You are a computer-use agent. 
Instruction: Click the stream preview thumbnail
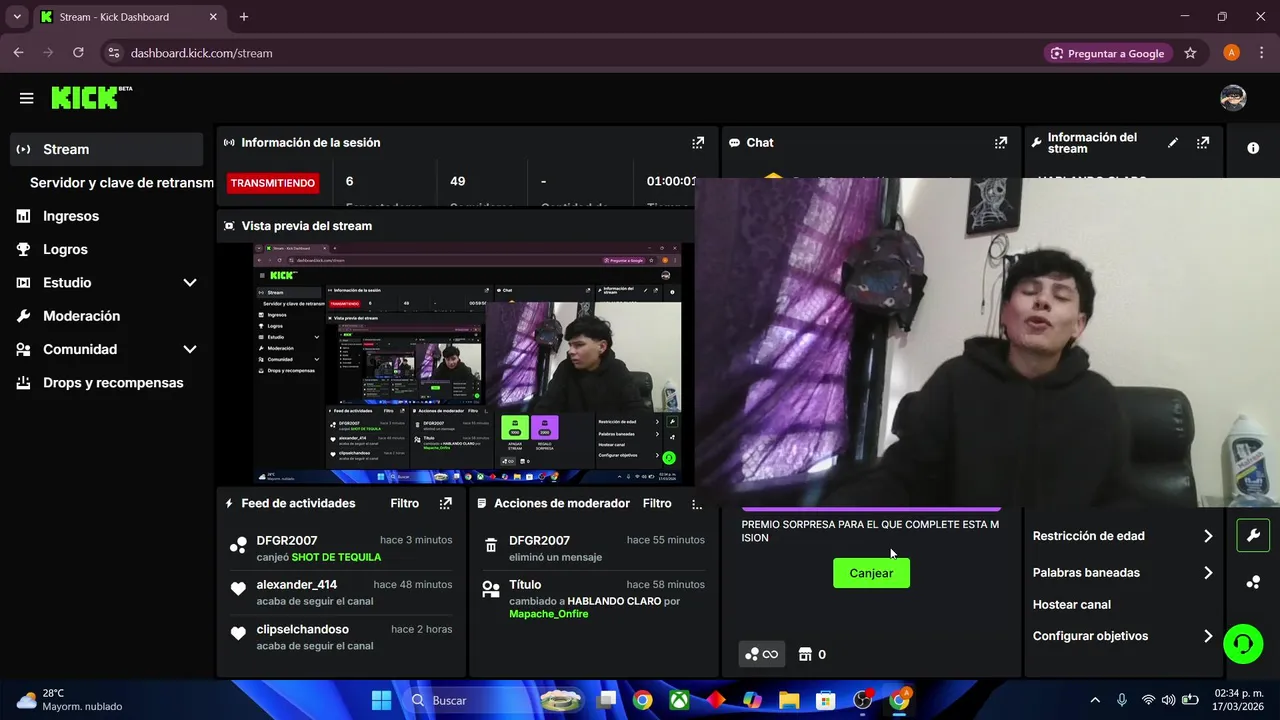click(x=468, y=364)
